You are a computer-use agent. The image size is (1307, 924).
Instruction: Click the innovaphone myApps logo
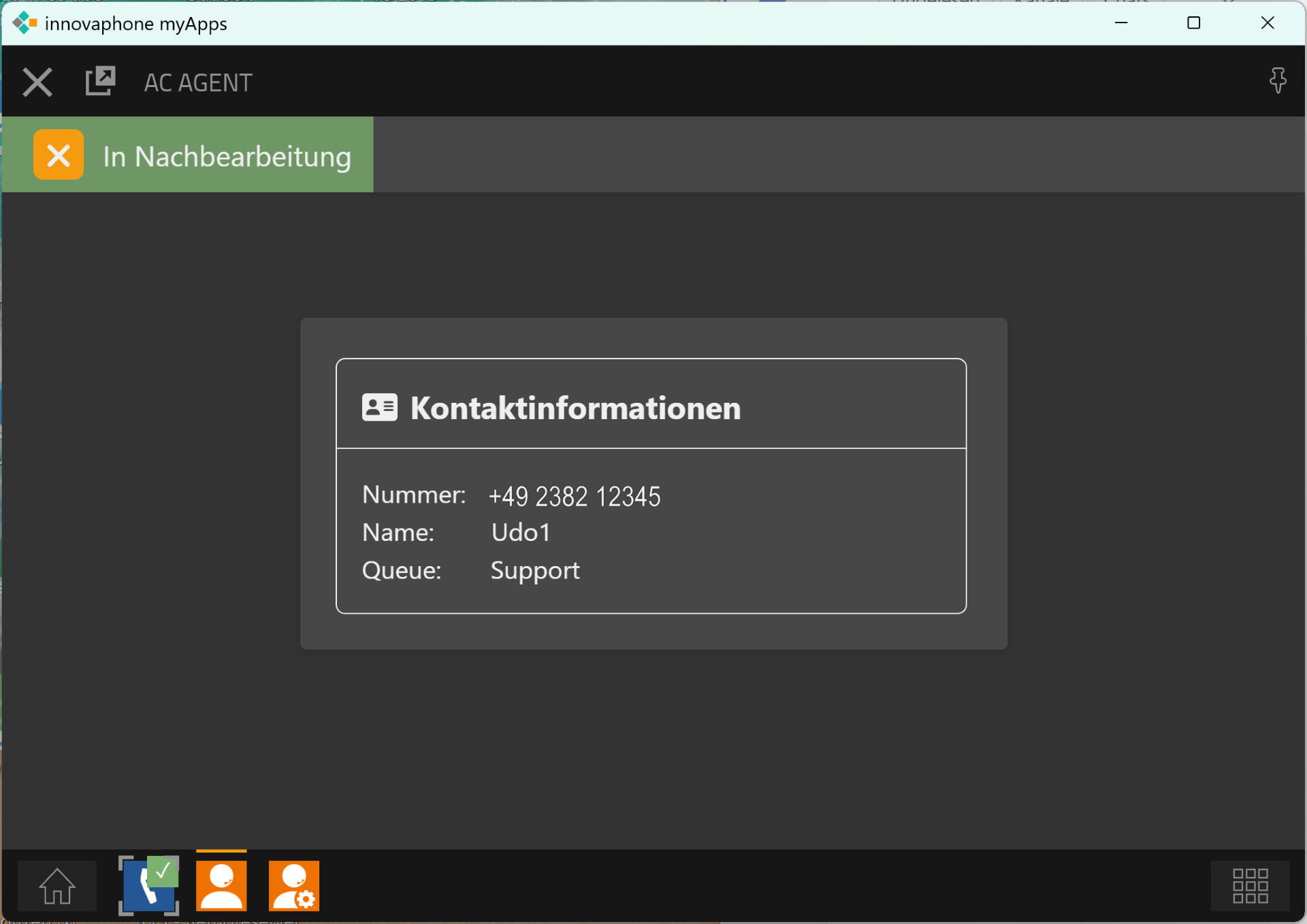[x=25, y=23]
